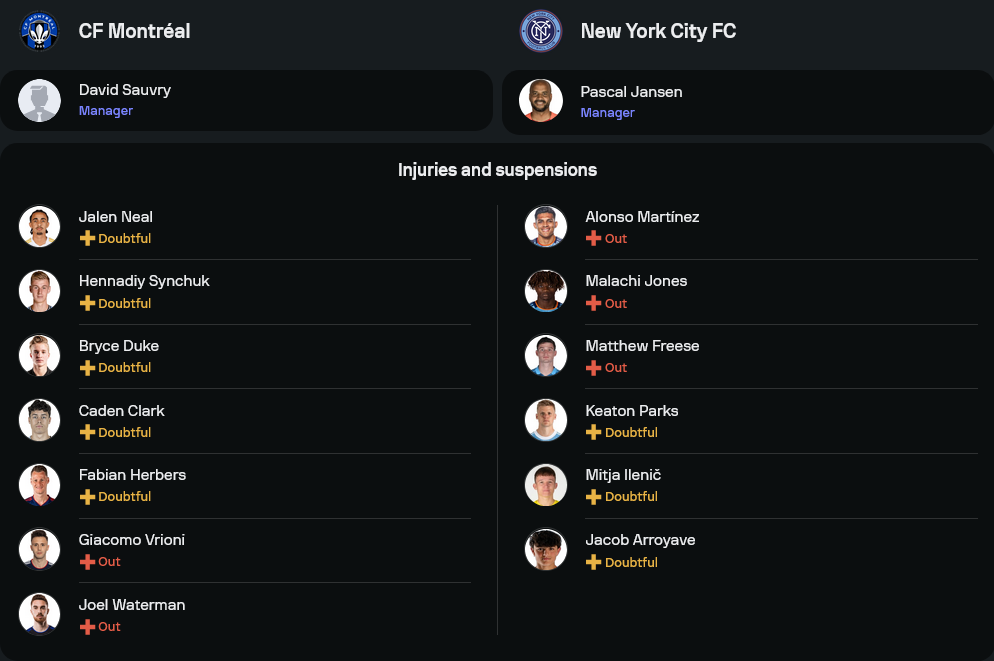This screenshot has height=661, width=994.
Task: Click Keaton Parks' doubtful status icon
Action: pyautogui.click(x=593, y=433)
